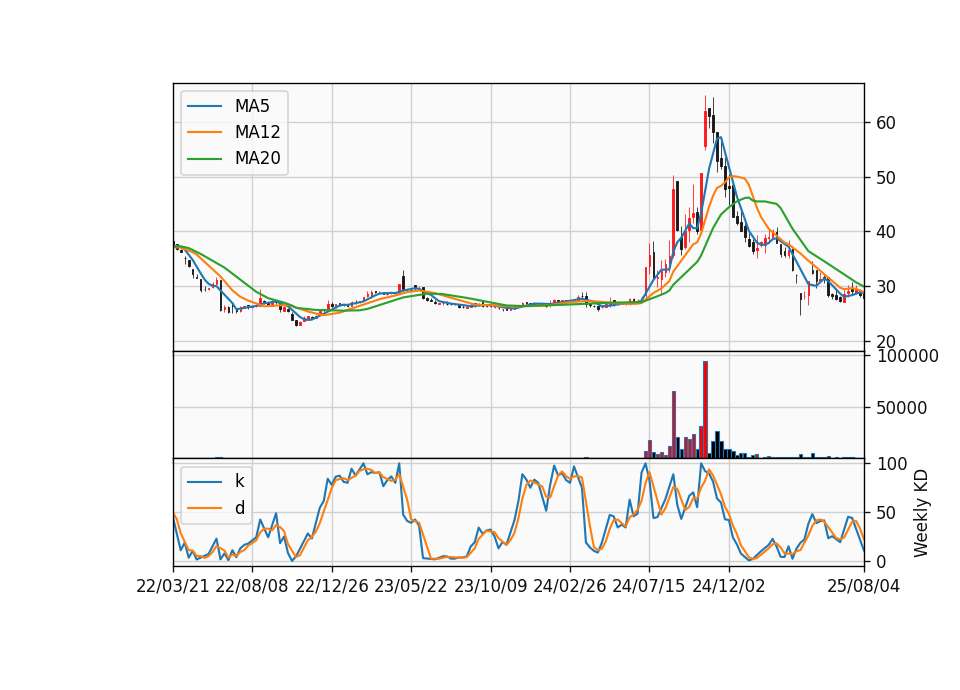The width and height of the screenshot is (960, 690).
Task: Click the 24/07/15 date label
Action: [x=649, y=586]
